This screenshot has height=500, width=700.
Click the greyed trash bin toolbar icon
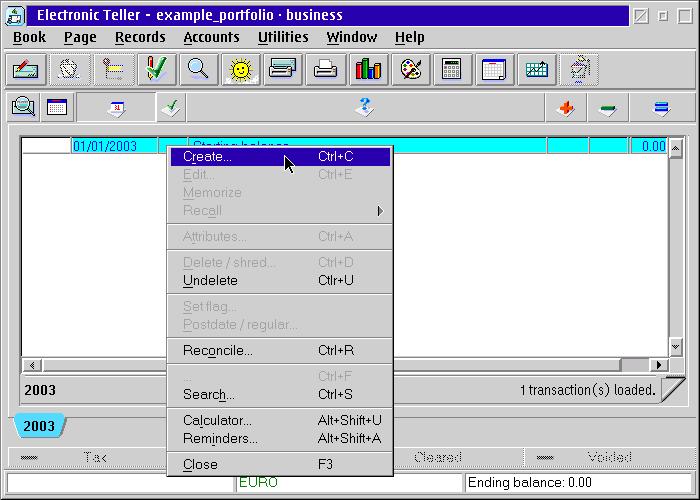[x=579, y=70]
